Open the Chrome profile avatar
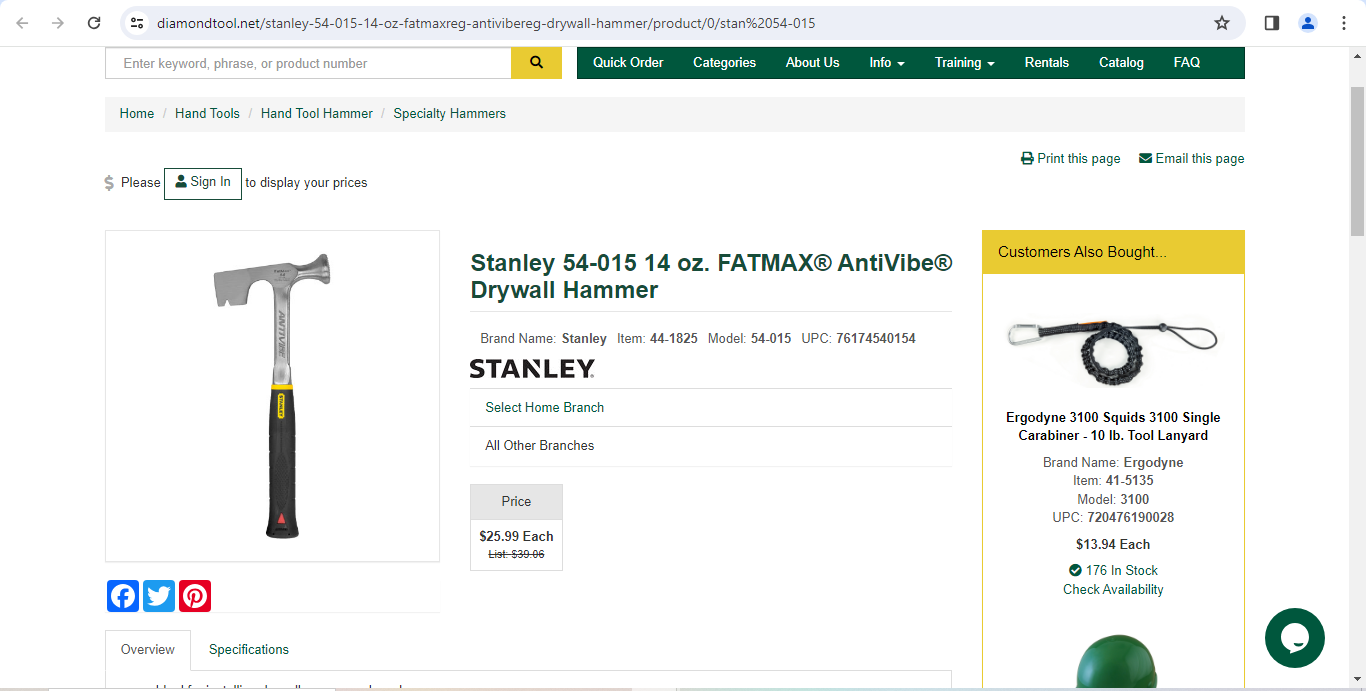 pos(1308,23)
